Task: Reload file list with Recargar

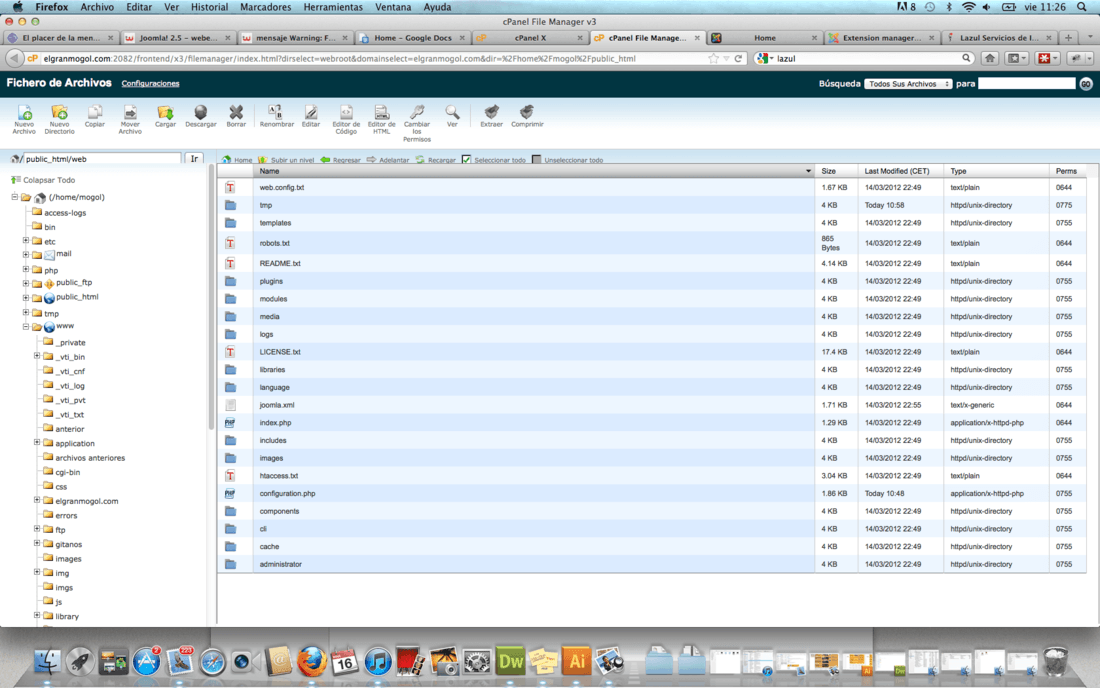Action: 435,160
